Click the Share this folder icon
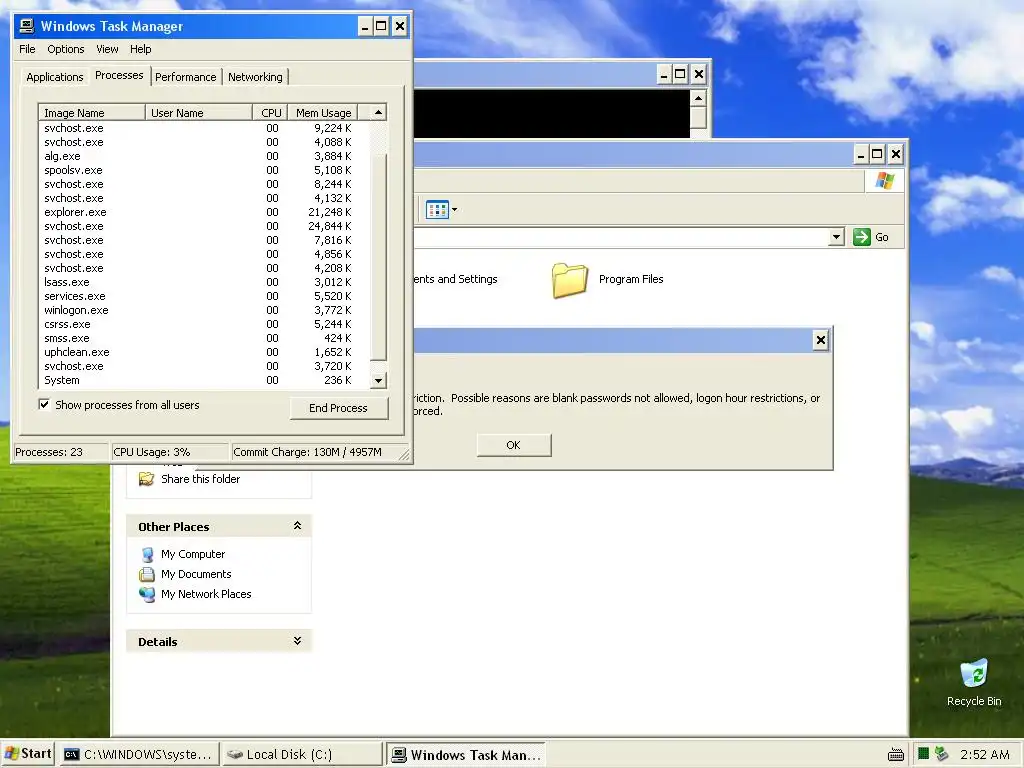Viewport: 1024px width, 768px height. (x=146, y=479)
